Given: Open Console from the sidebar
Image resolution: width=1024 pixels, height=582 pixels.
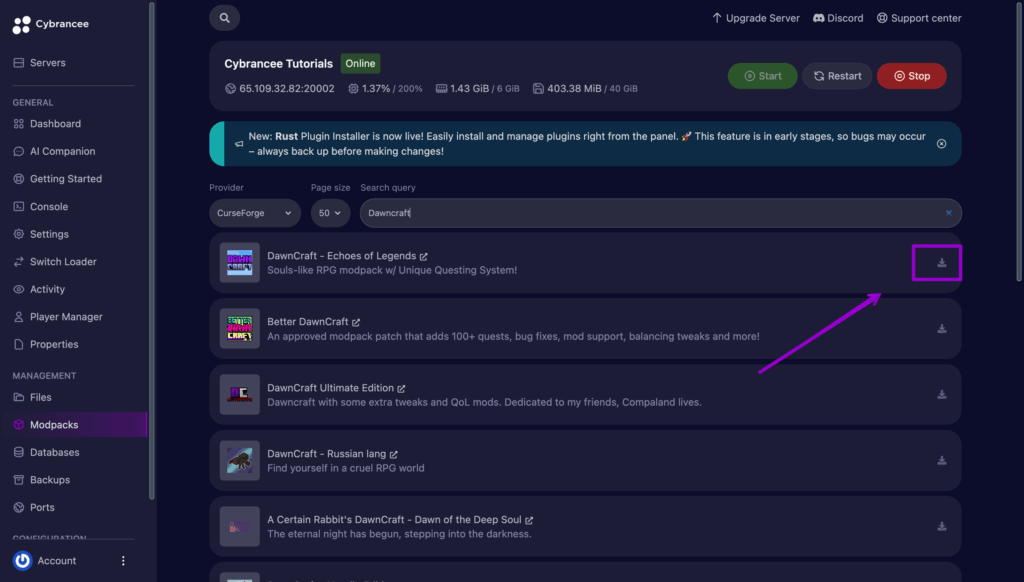Looking at the screenshot, I should [x=49, y=207].
